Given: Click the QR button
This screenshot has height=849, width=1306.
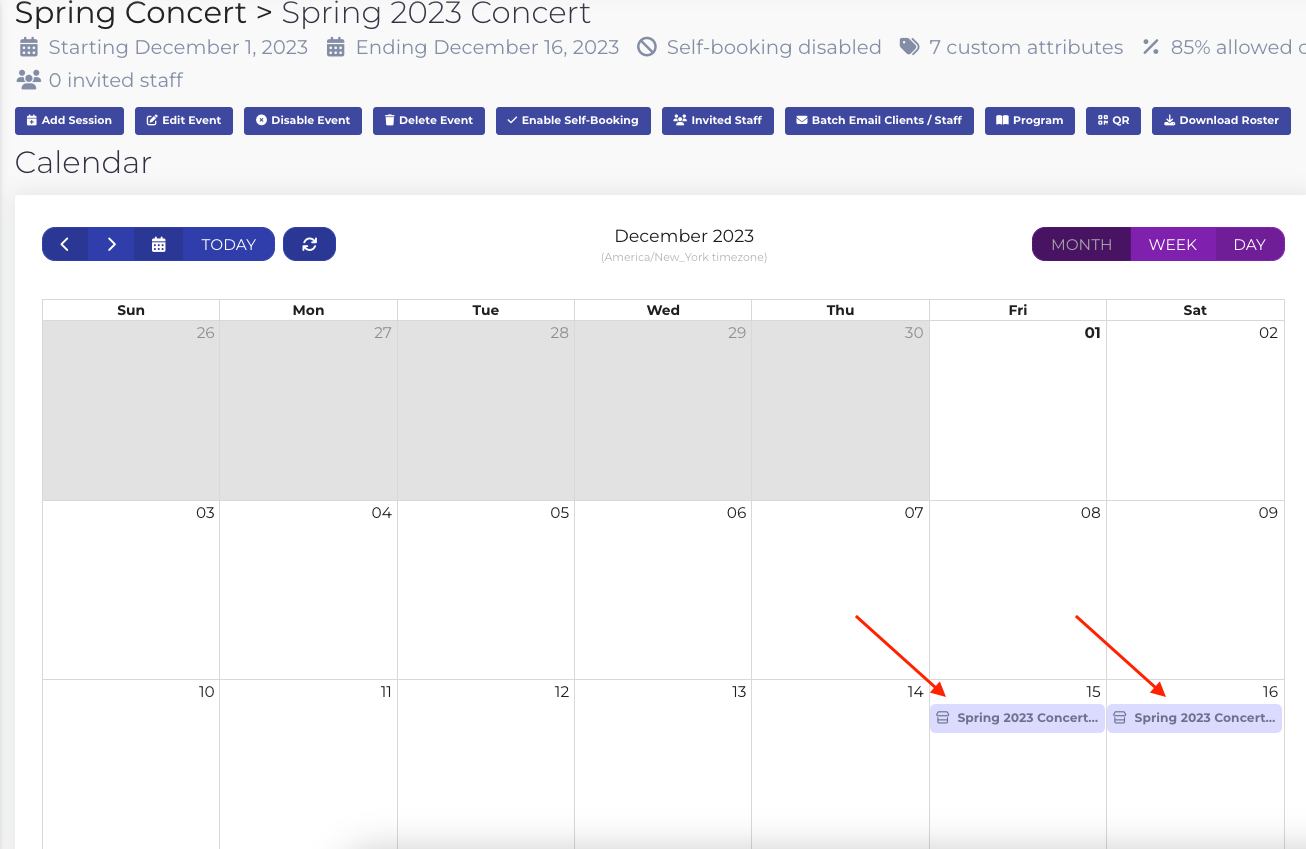Looking at the screenshot, I should [1114, 120].
